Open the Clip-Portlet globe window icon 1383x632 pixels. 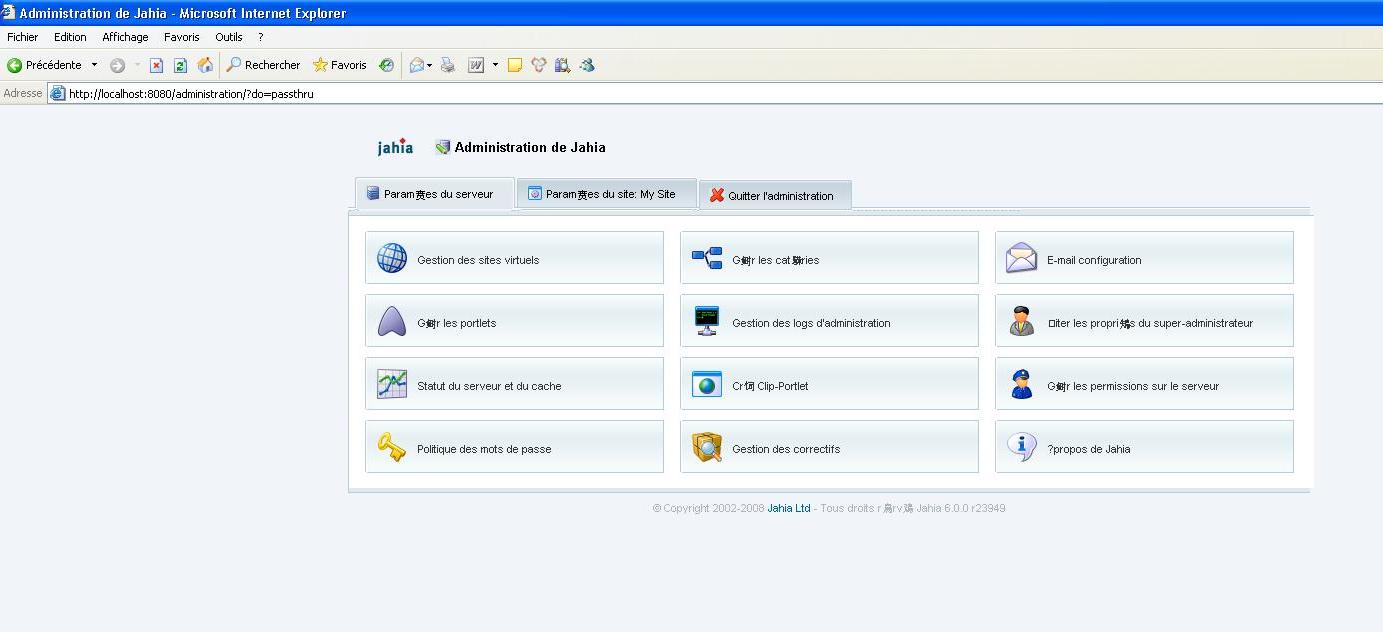tap(706, 384)
